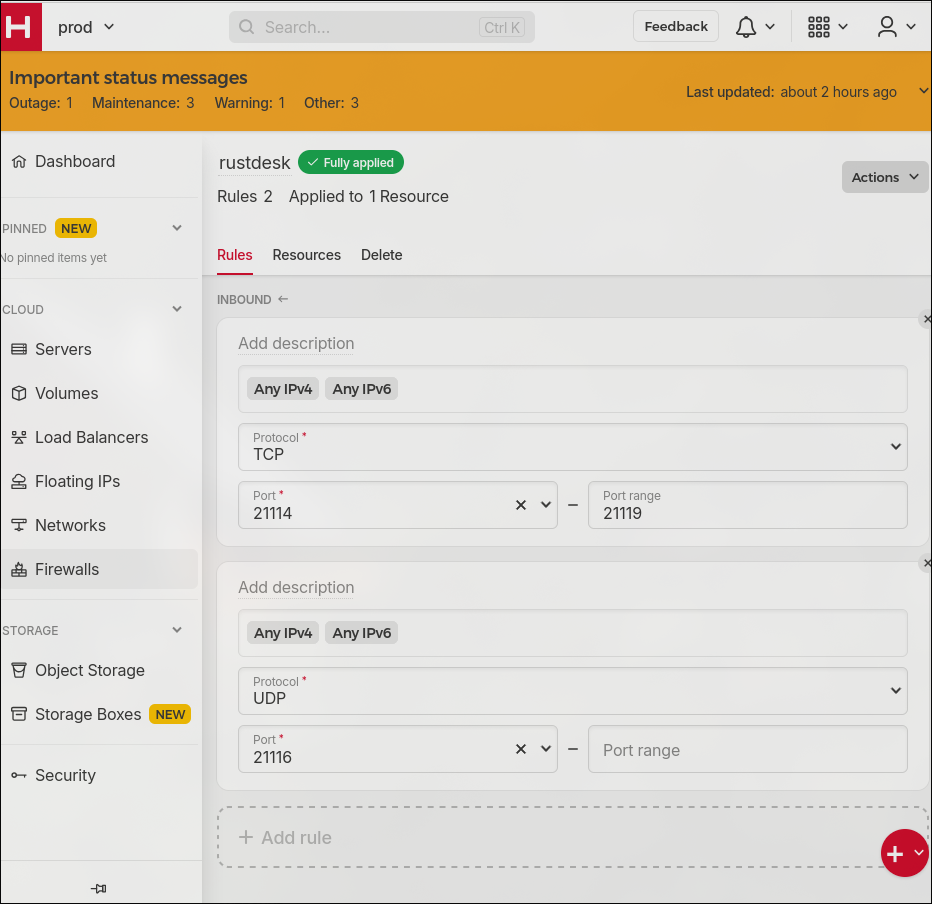The image size is (932, 904).
Task: Open Servers in the sidebar
Action: tap(63, 349)
